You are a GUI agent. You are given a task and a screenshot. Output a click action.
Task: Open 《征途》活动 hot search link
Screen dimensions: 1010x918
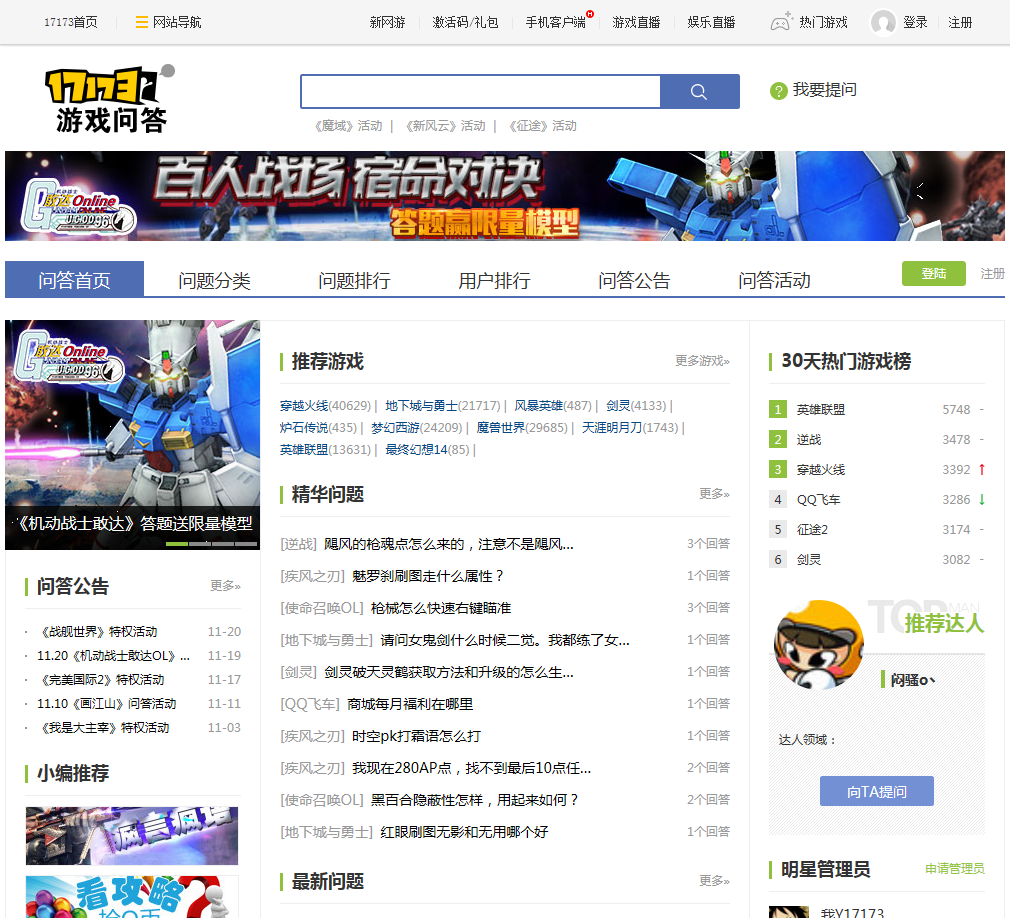click(x=543, y=126)
